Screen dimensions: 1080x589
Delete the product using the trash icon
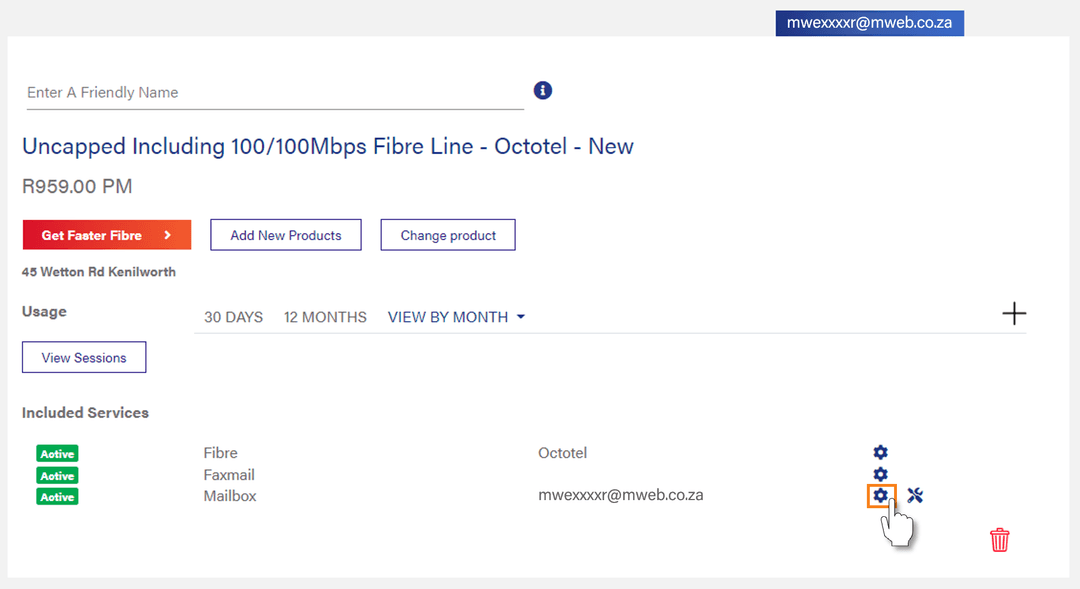[x=999, y=539]
